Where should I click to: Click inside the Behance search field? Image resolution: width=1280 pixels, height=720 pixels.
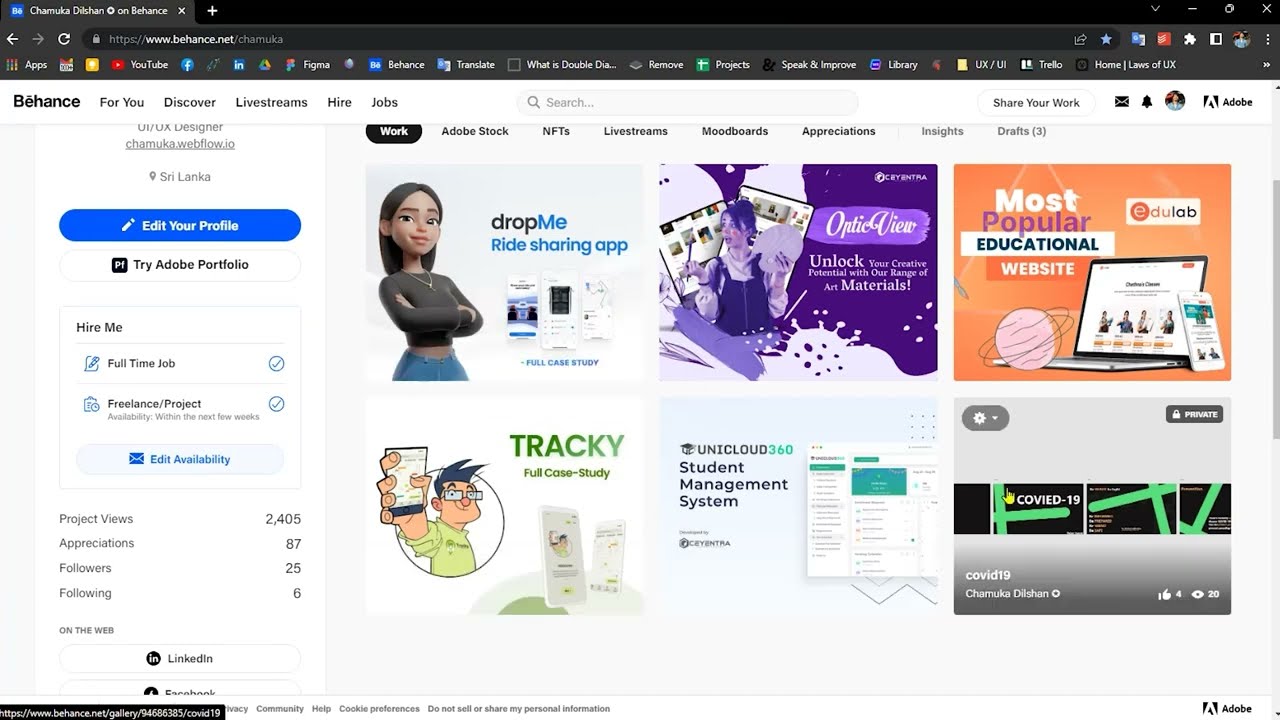click(x=687, y=102)
